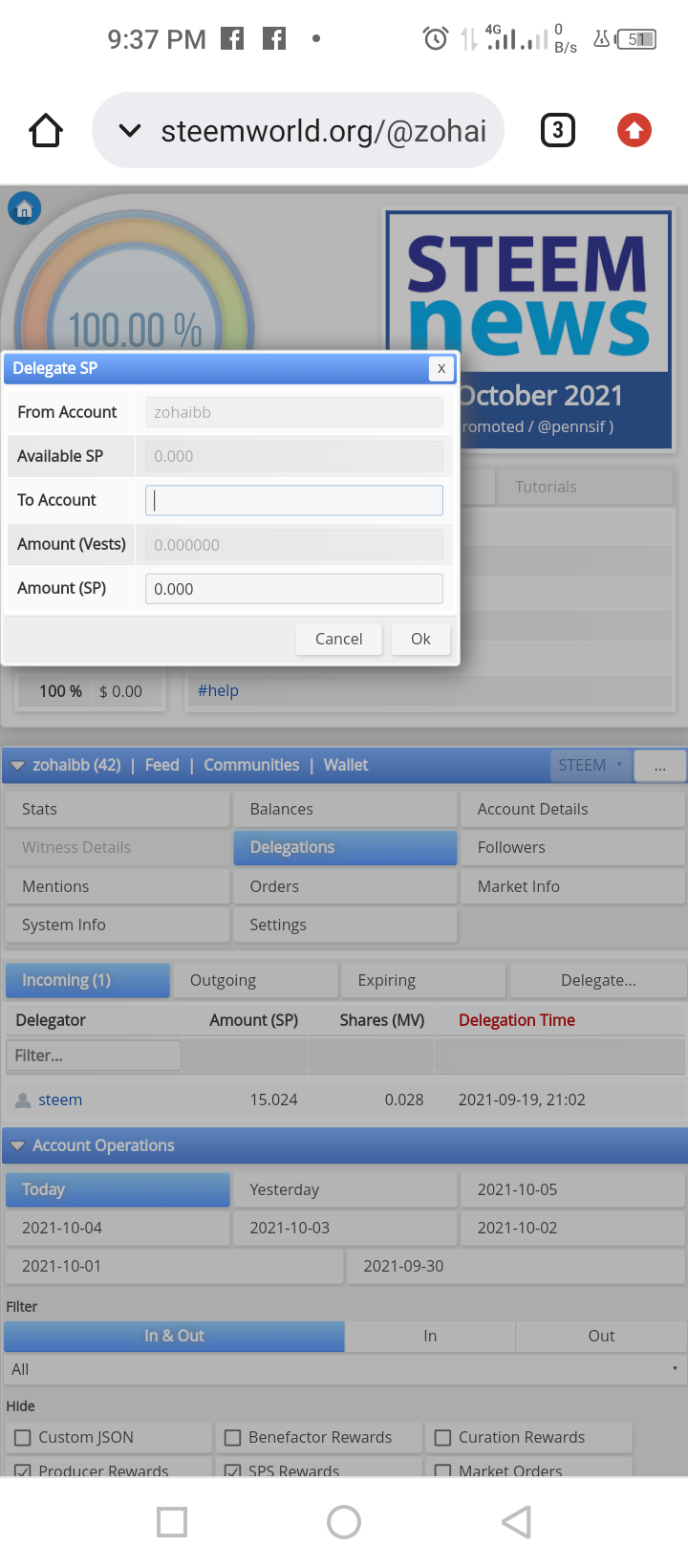
Task: Toggle the Market Orders checkbox
Action: click(442, 1470)
